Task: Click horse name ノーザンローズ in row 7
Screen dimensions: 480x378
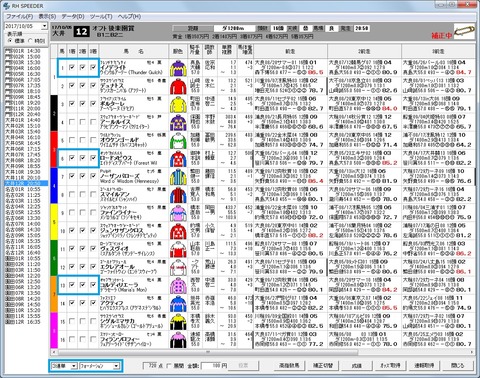Action: pos(120,176)
